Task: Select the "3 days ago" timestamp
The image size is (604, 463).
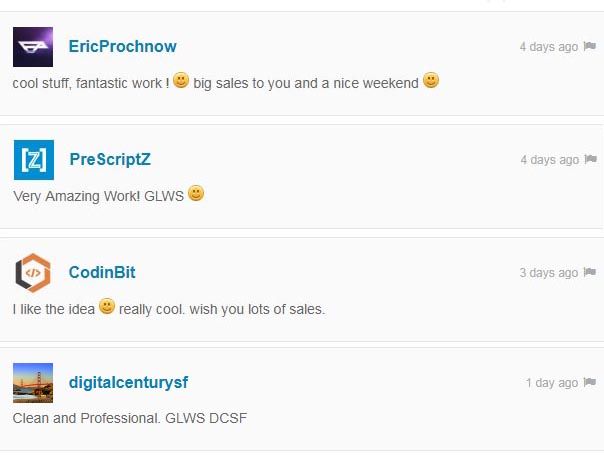Action: 549,273
